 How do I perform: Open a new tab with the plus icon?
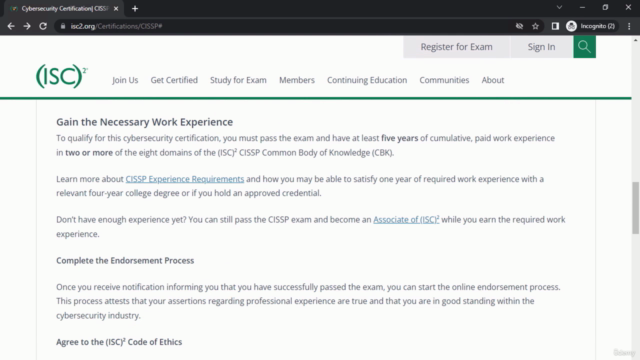(135, 9)
